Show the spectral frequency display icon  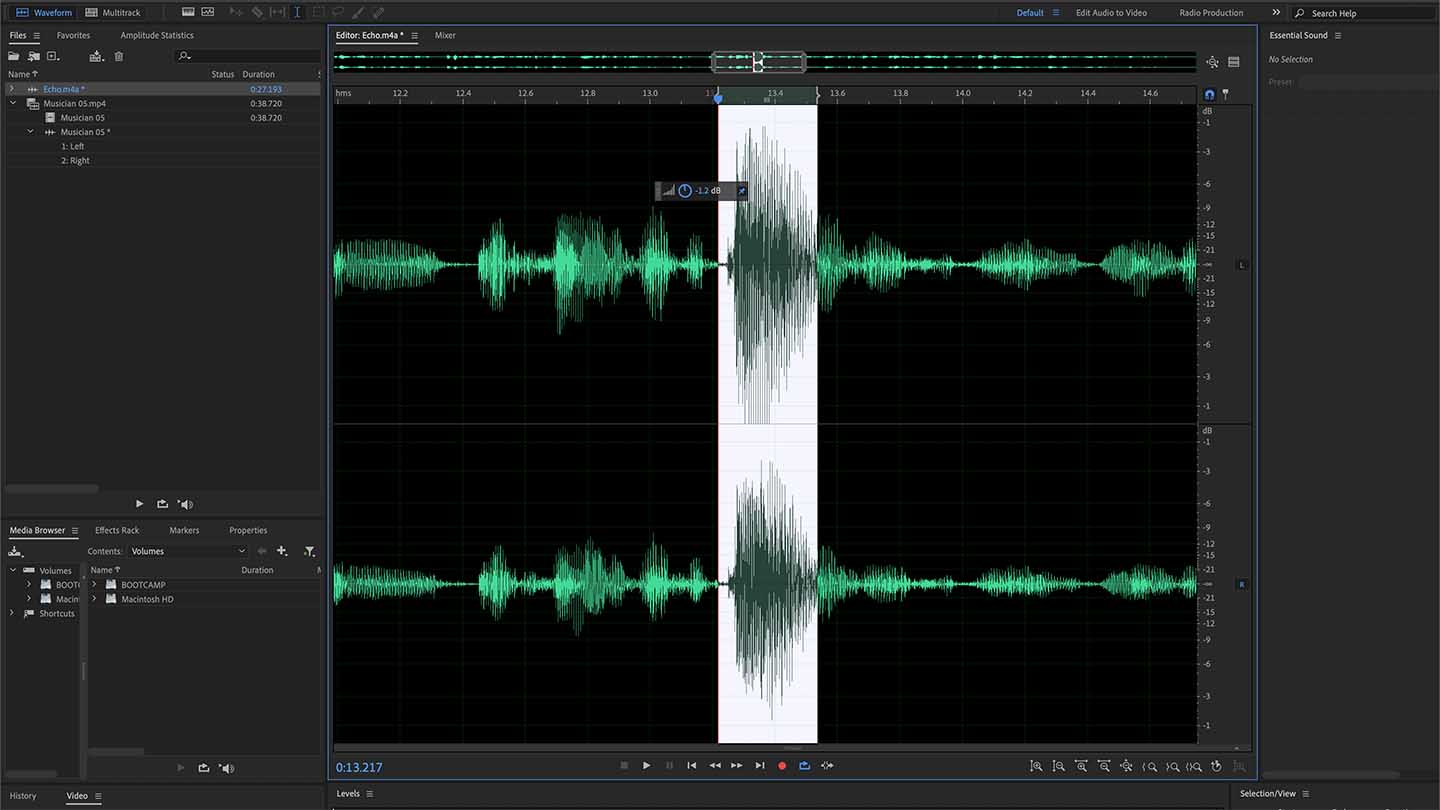pyautogui.click(x=188, y=12)
